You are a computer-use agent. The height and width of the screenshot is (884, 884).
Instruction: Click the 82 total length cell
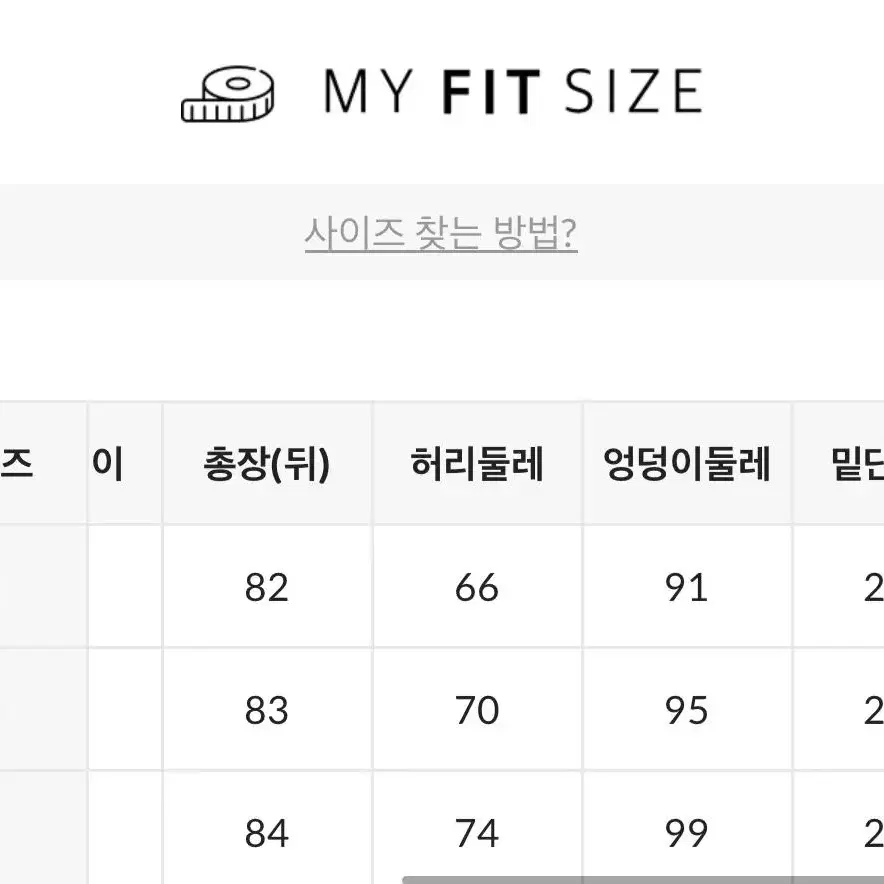point(267,586)
